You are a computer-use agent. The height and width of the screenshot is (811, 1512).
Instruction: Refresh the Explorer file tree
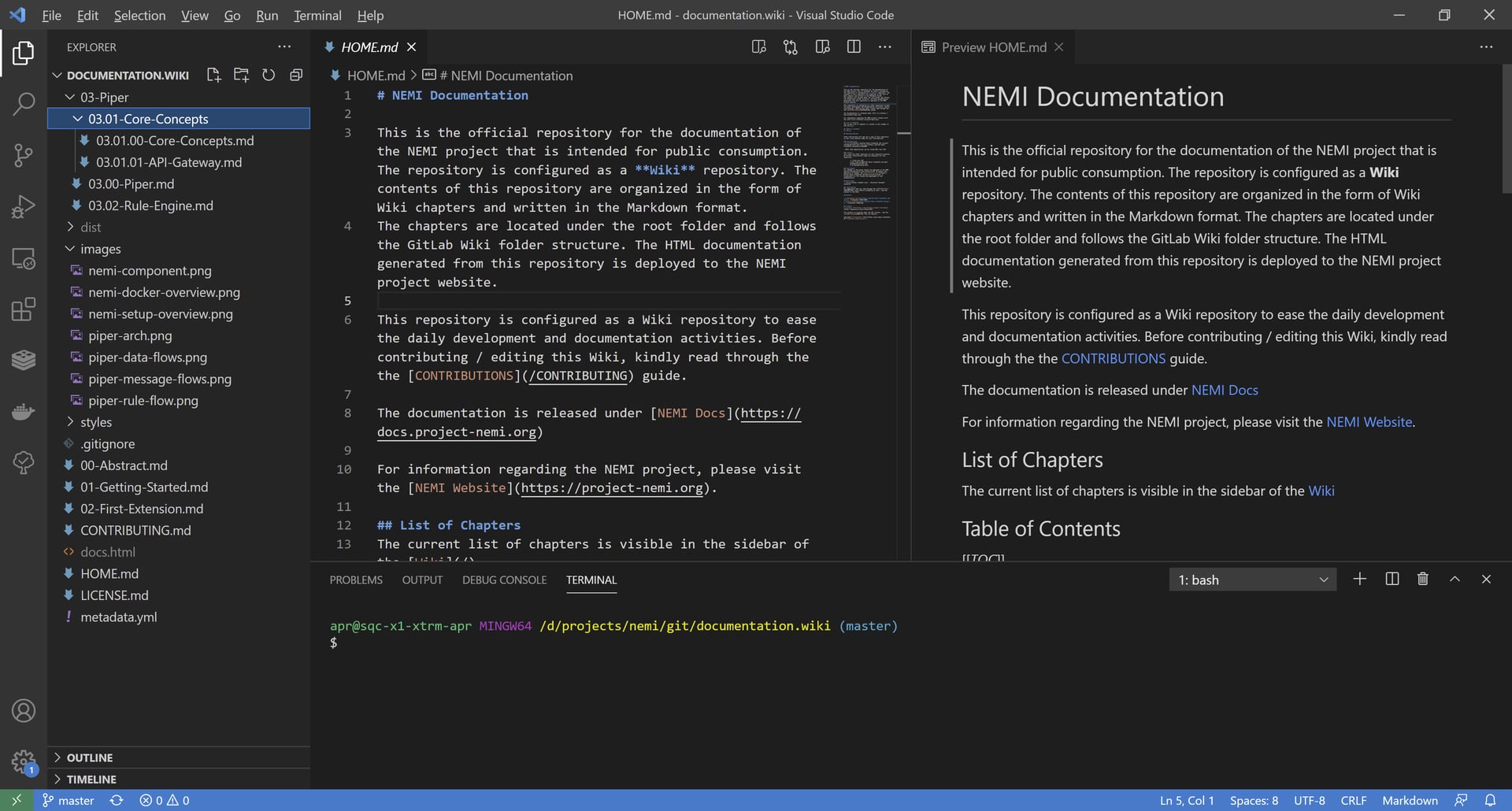point(269,75)
